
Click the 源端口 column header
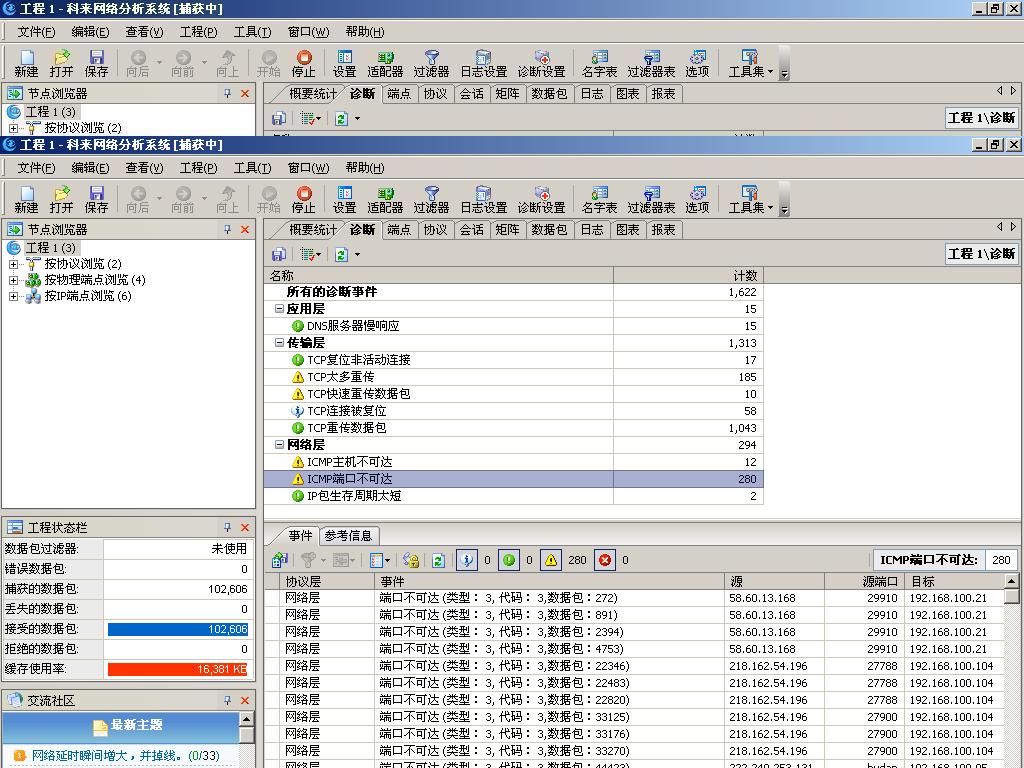tap(864, 581)
